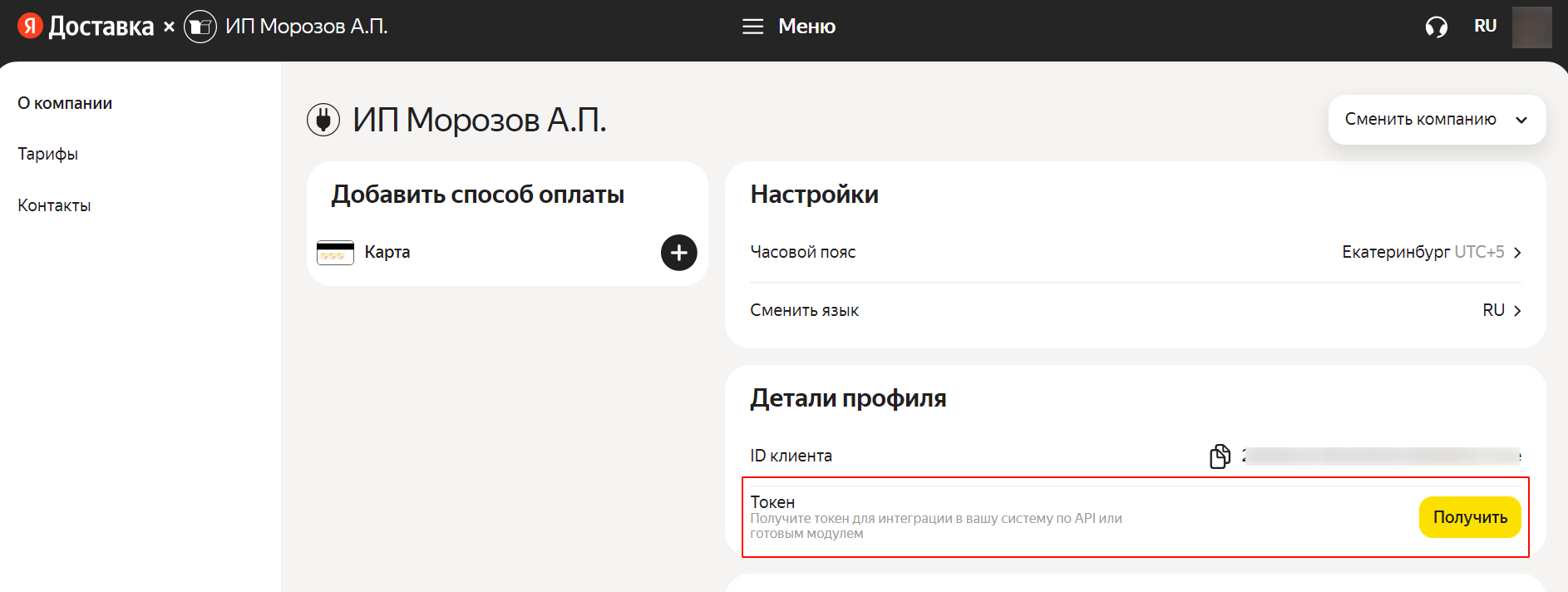Click the Yandex Я logo icon
Viewport: 1568px width, 592px height.
point(30,26)
